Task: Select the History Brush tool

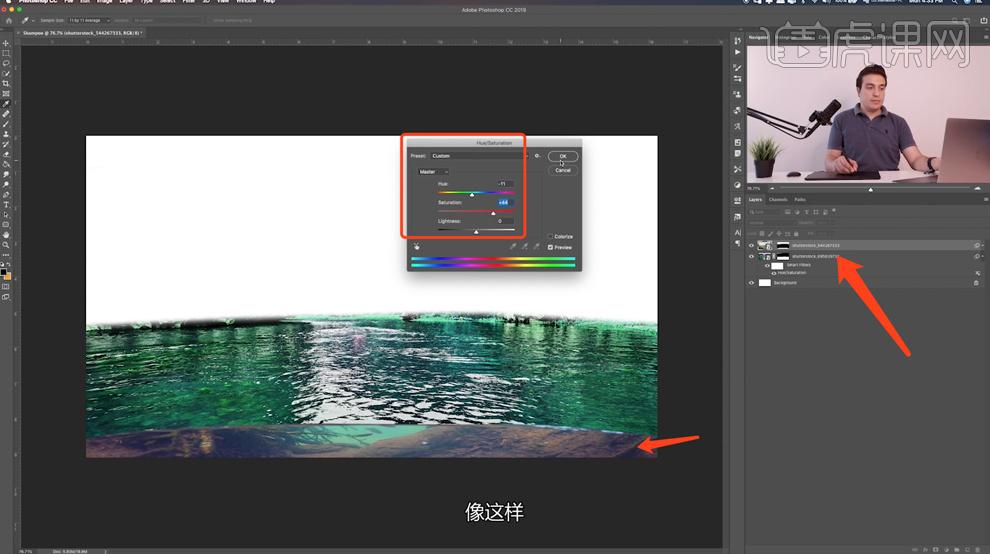Action: tap(6, 145)
